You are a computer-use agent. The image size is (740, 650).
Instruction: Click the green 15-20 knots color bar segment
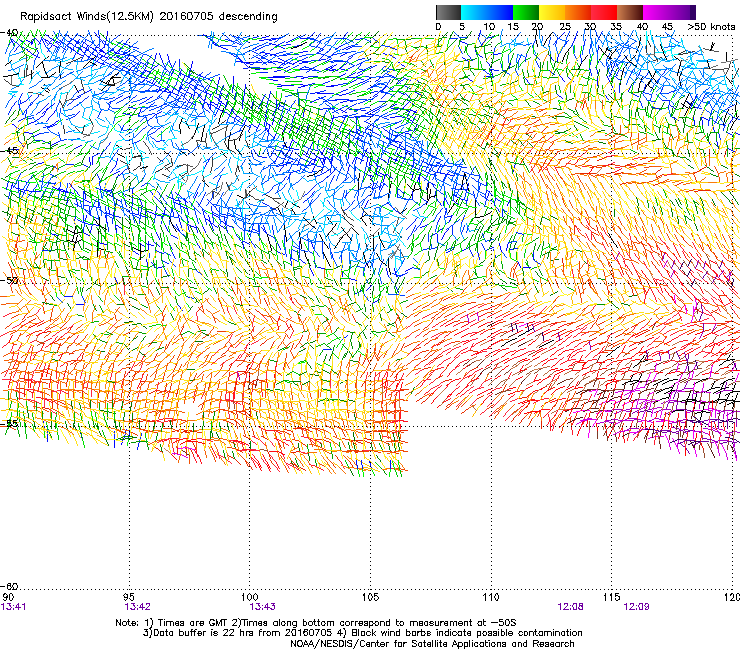point(526,12)
